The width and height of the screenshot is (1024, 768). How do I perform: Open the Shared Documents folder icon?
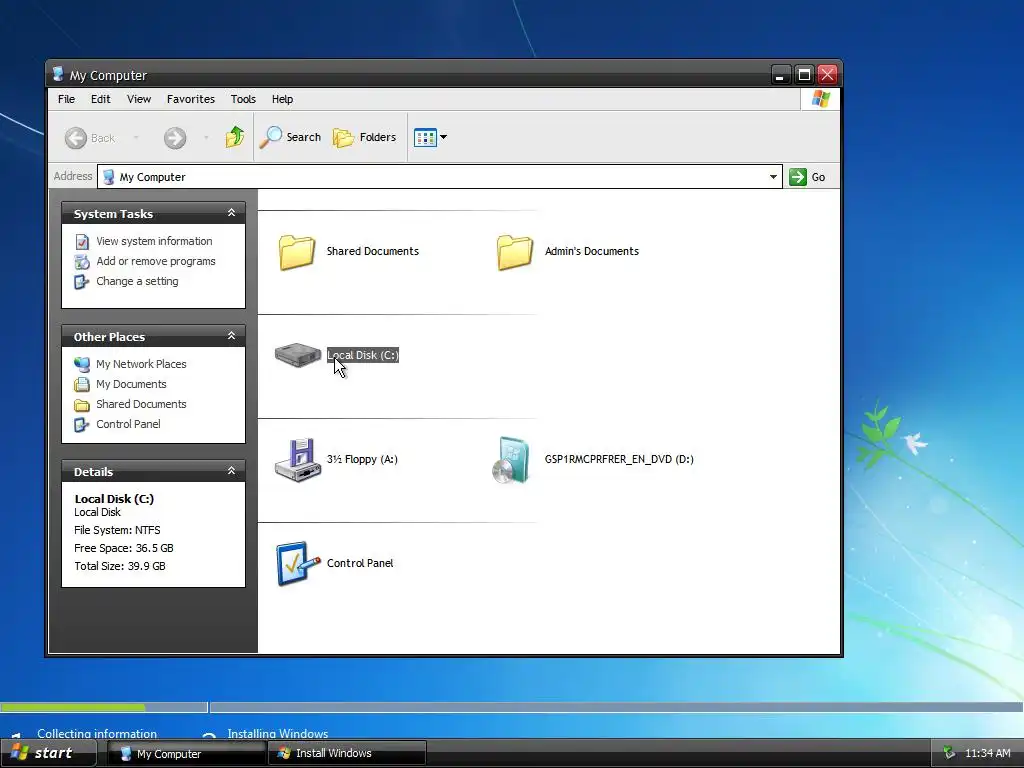[297, 252]
